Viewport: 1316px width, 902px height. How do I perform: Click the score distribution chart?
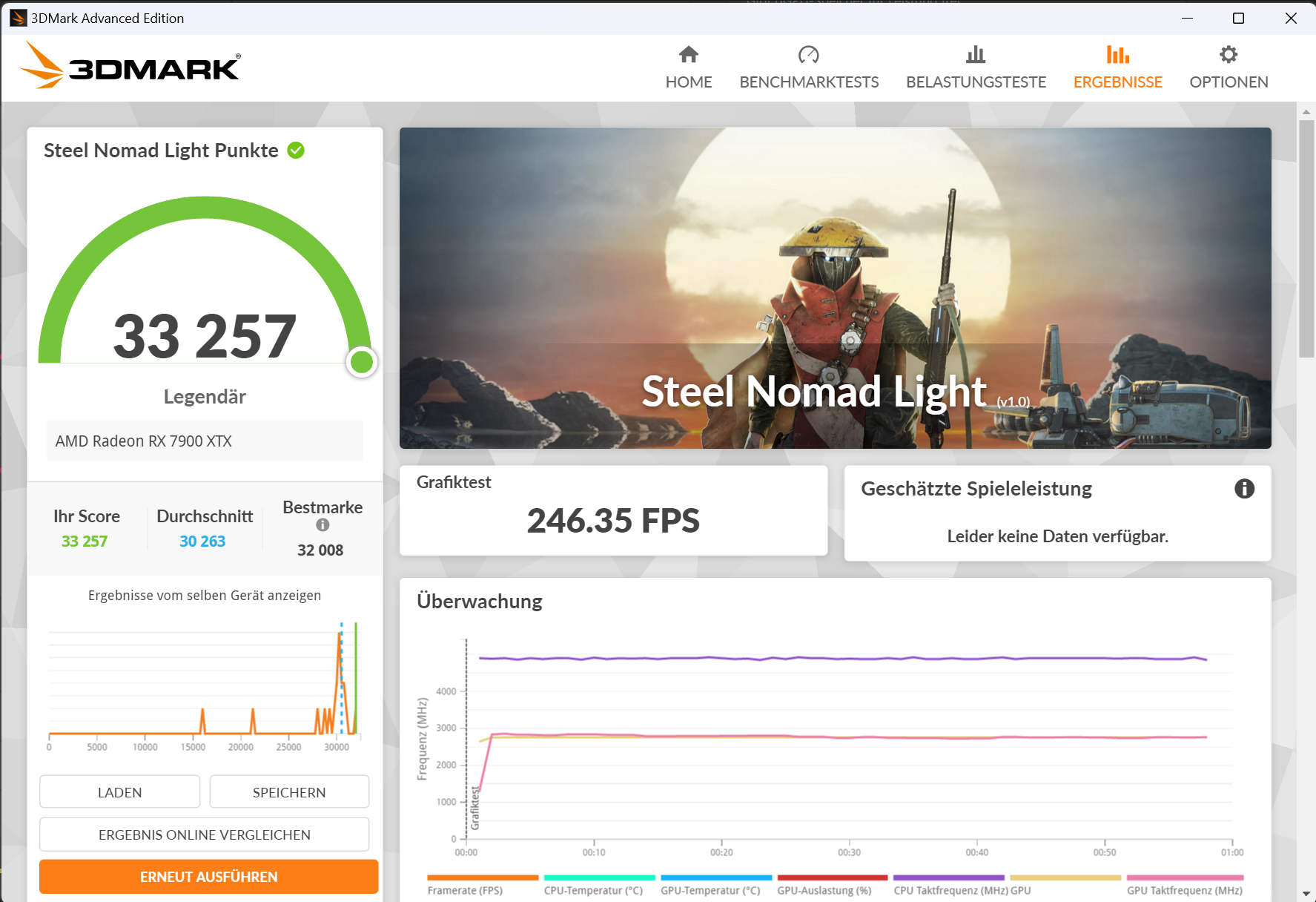(x=205, y=686)
